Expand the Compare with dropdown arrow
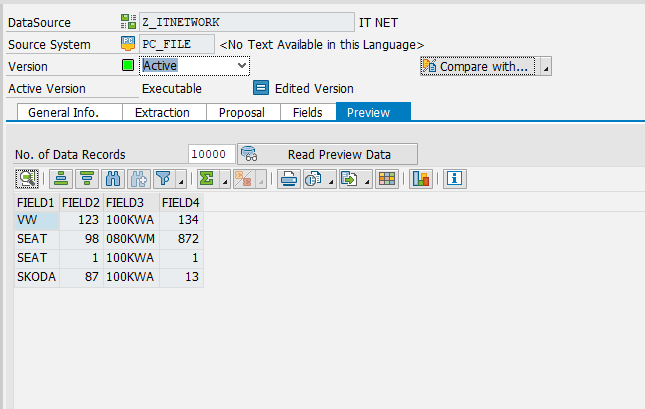Viewport: 645px width, 409px height. [x=546, y=66]
